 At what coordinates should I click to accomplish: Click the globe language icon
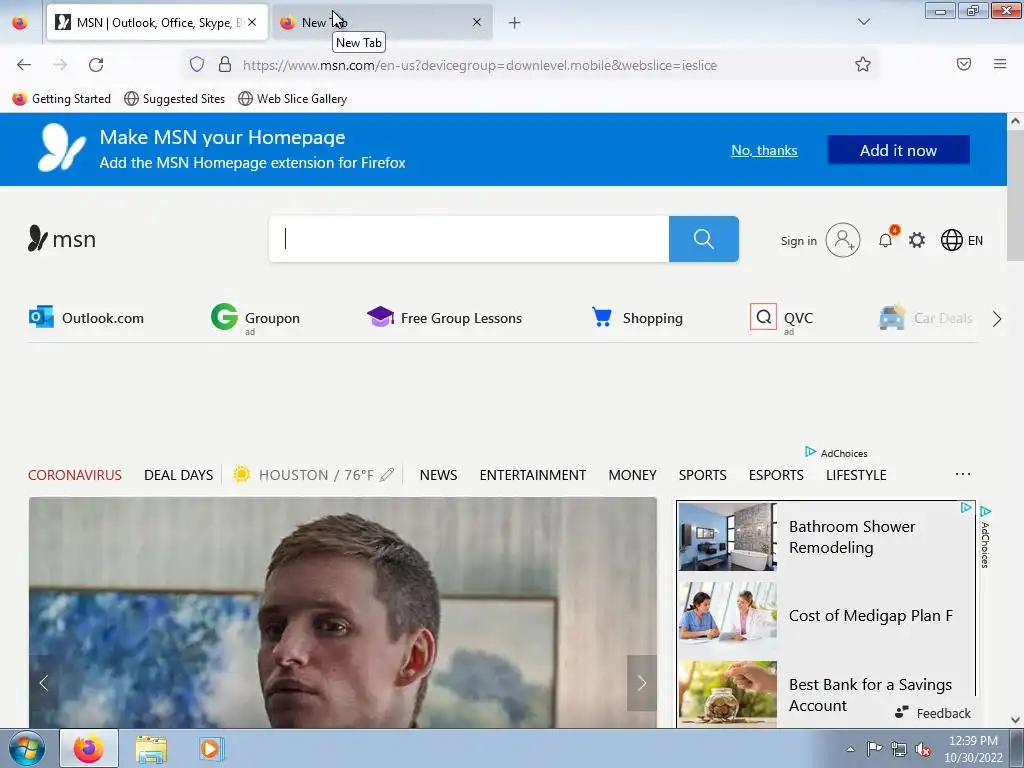click(x=952, y=240)
